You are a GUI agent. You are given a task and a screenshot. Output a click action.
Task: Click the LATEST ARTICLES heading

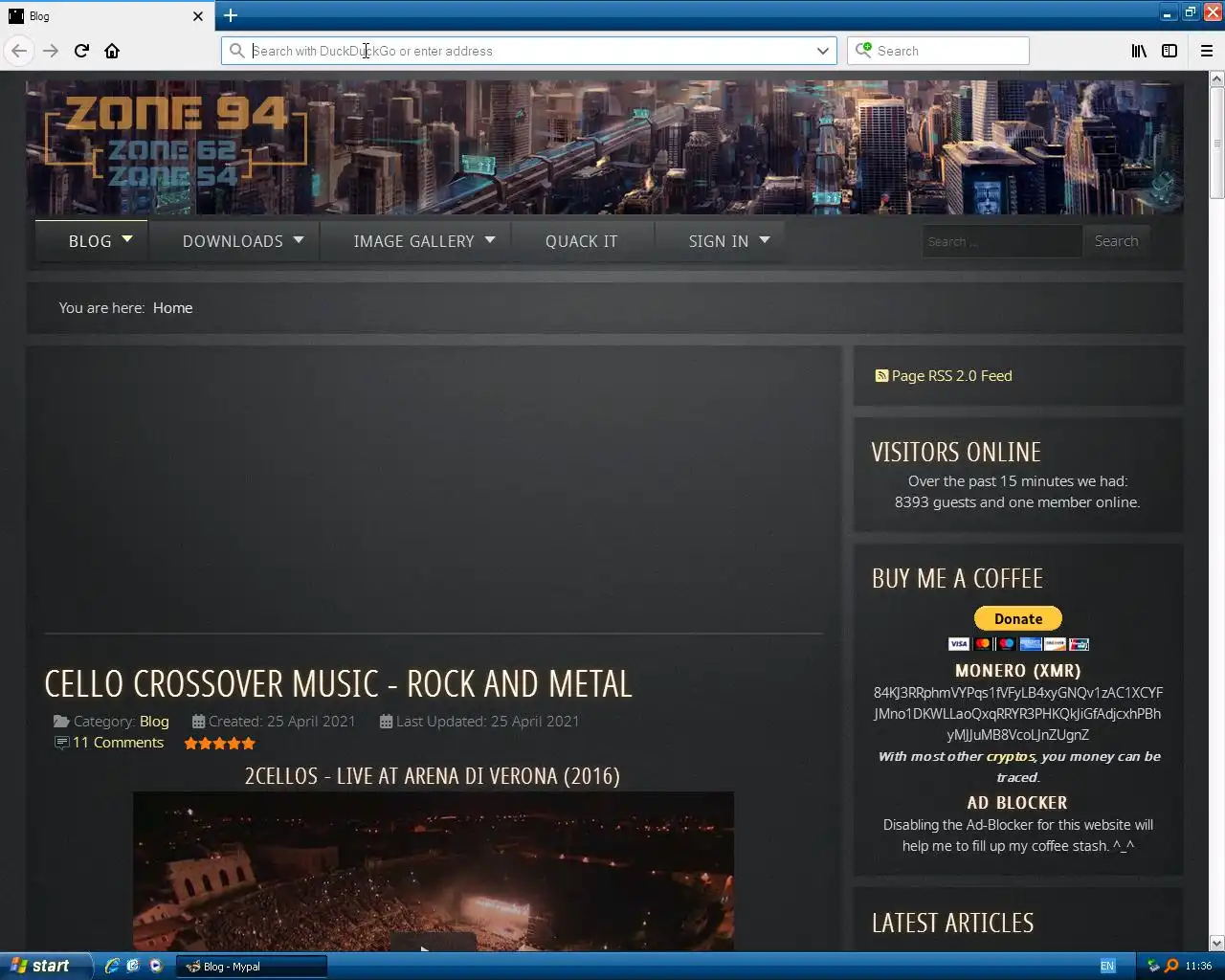tap(953, 923)
